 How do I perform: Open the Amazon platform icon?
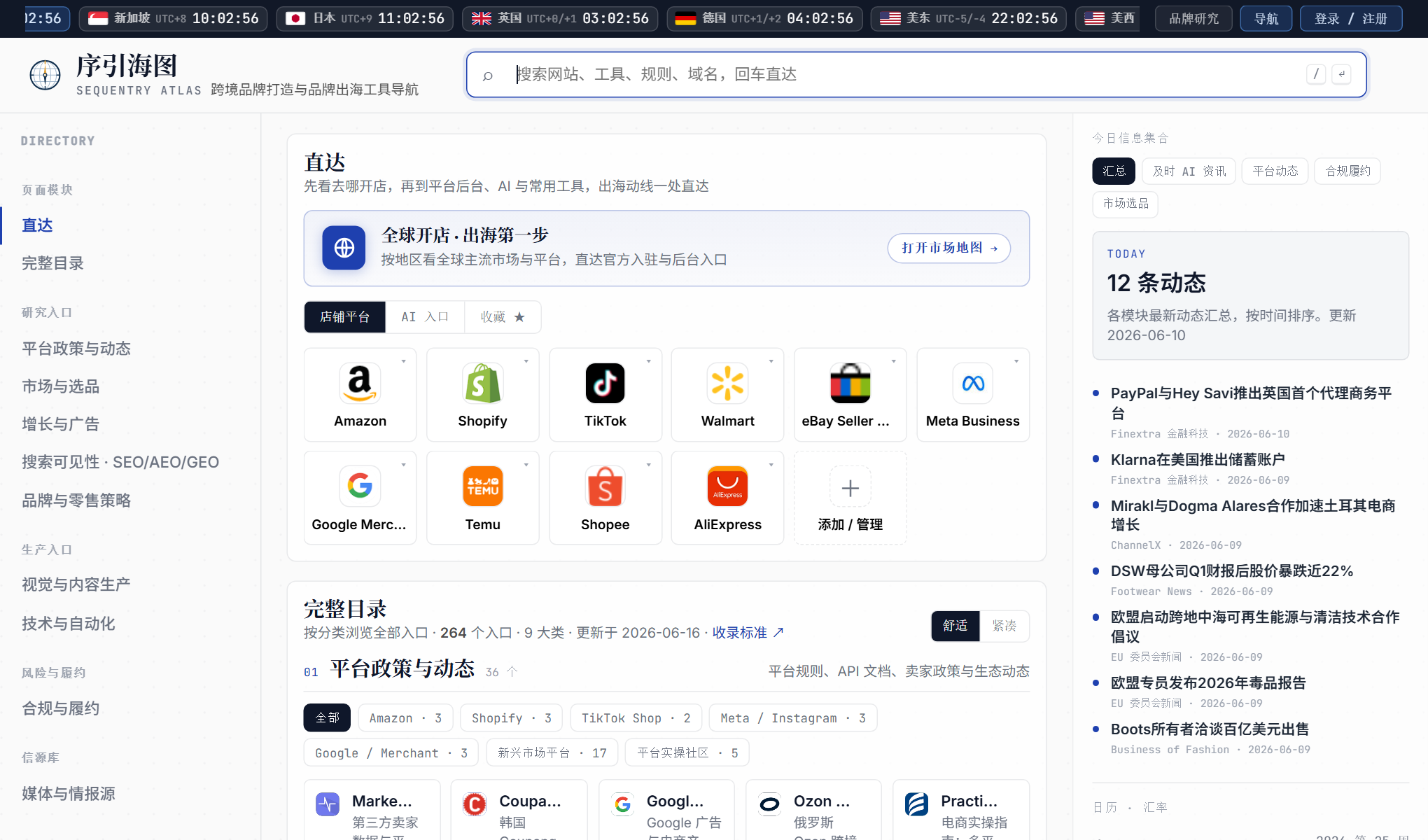pos(360,383)
